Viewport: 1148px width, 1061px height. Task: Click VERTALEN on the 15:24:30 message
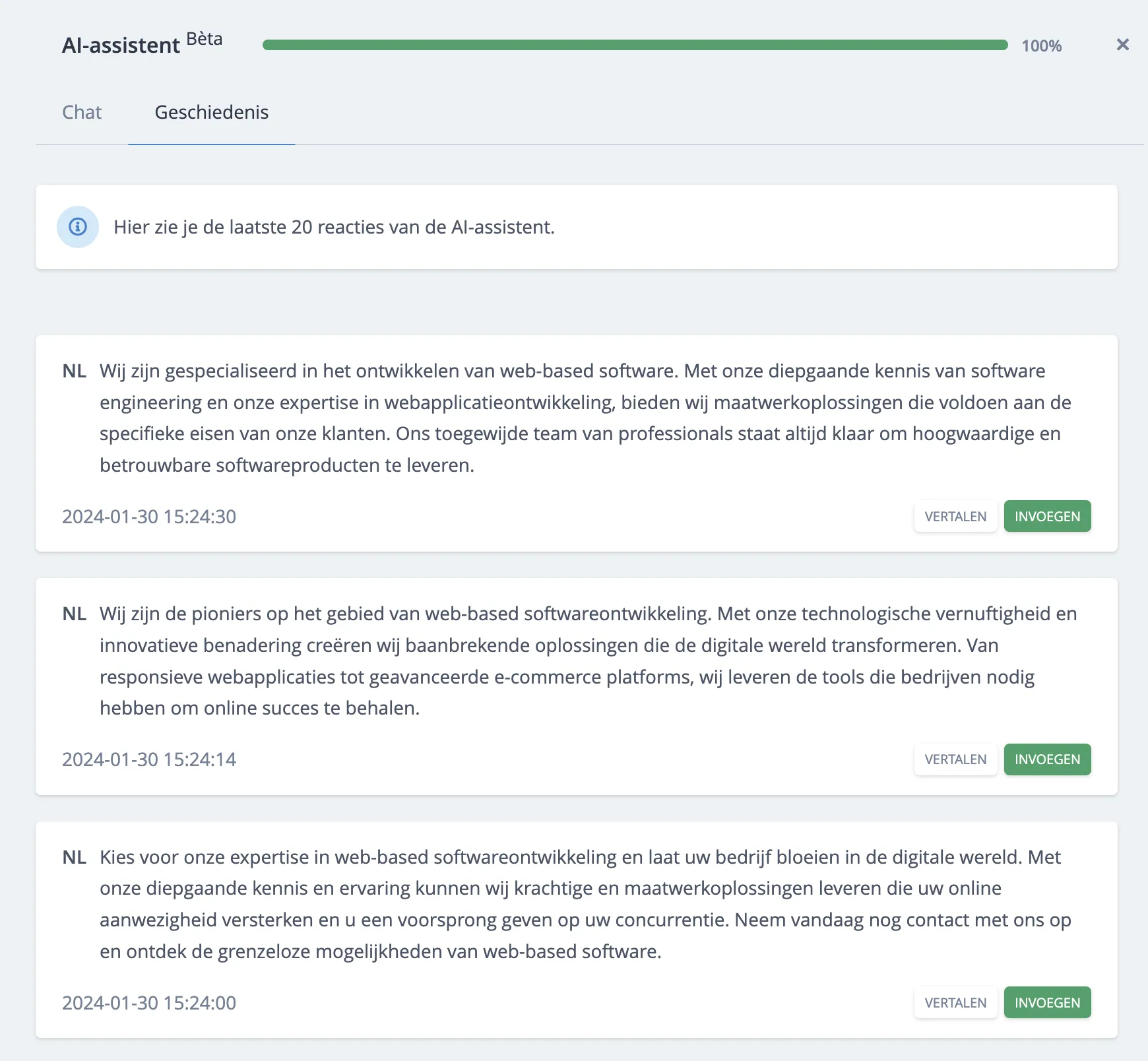click(x=955, y=516)
